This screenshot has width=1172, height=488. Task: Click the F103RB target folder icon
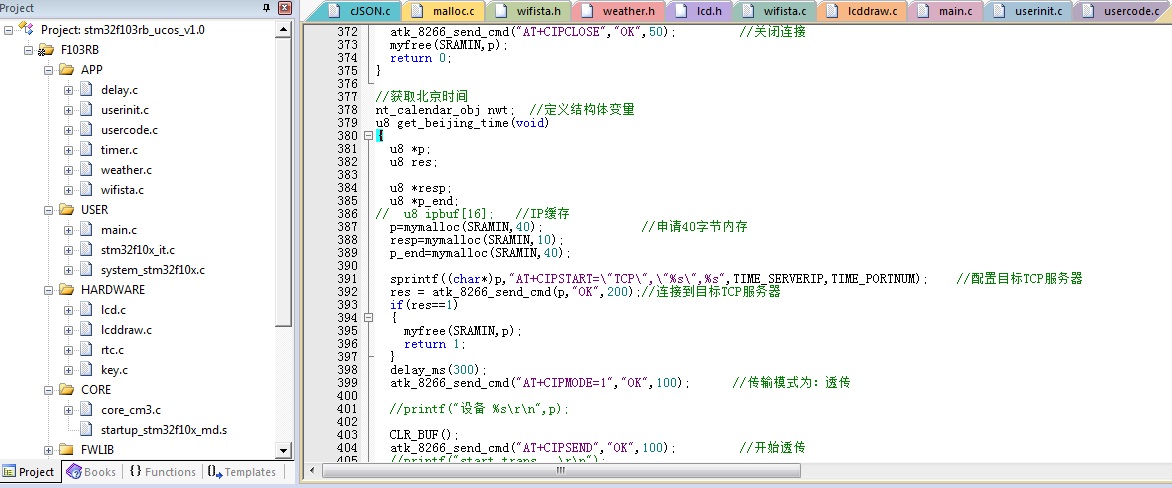pos(46,50)
